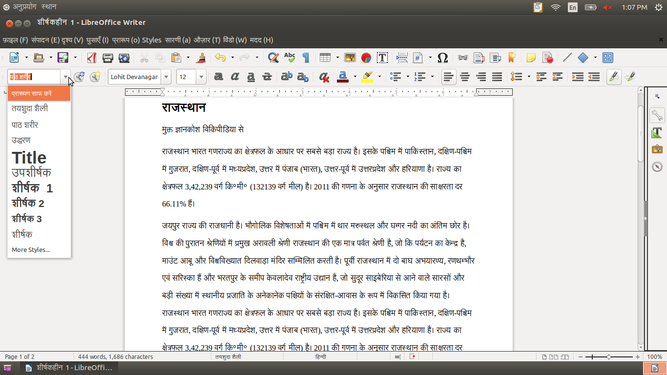Select the Line drawing tool
The width and height of the screenshot is (667, 375).
[567, 57]
